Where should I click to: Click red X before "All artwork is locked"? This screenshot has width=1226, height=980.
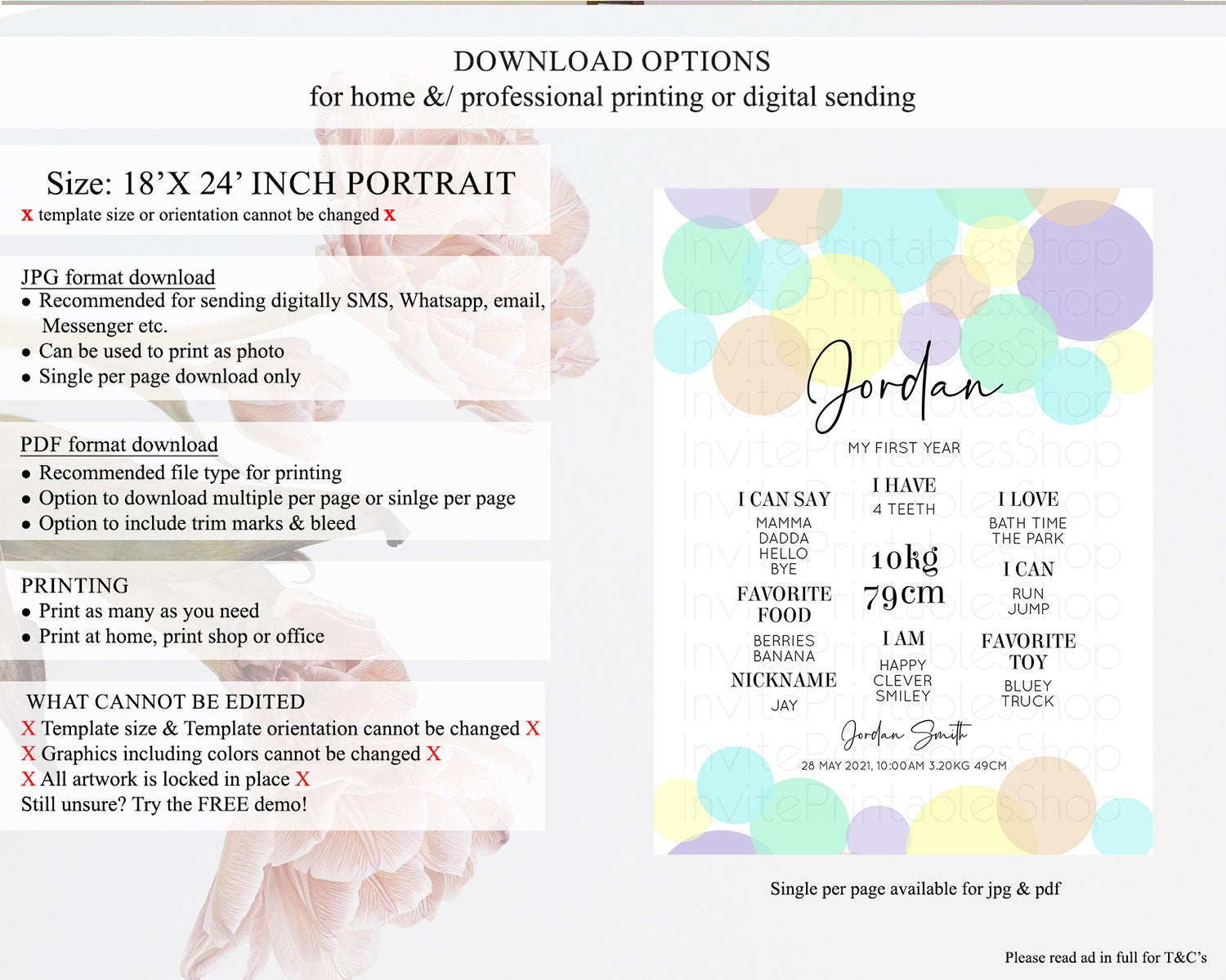tap(29, 779)
